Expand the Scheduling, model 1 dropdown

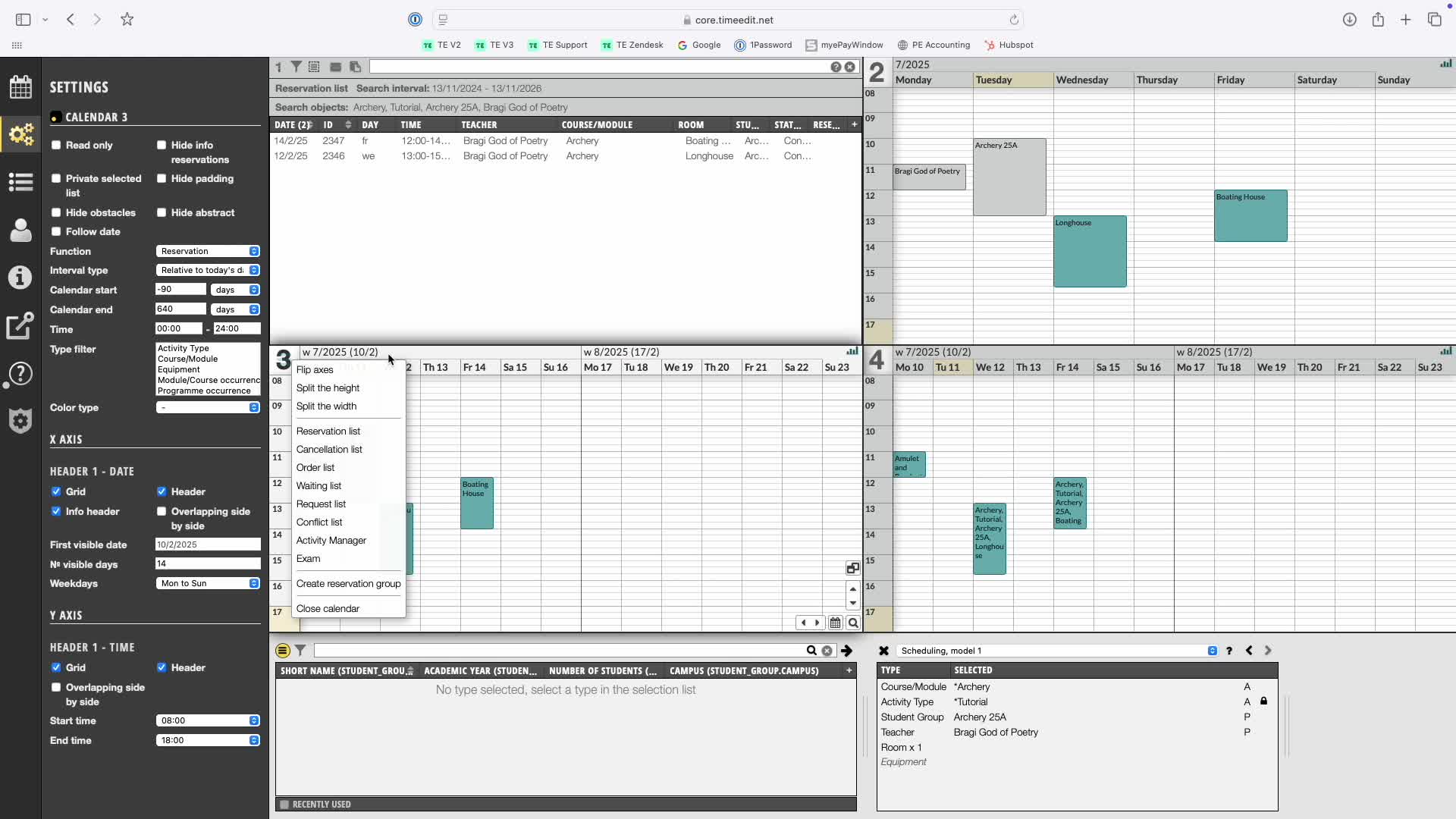1212,651
